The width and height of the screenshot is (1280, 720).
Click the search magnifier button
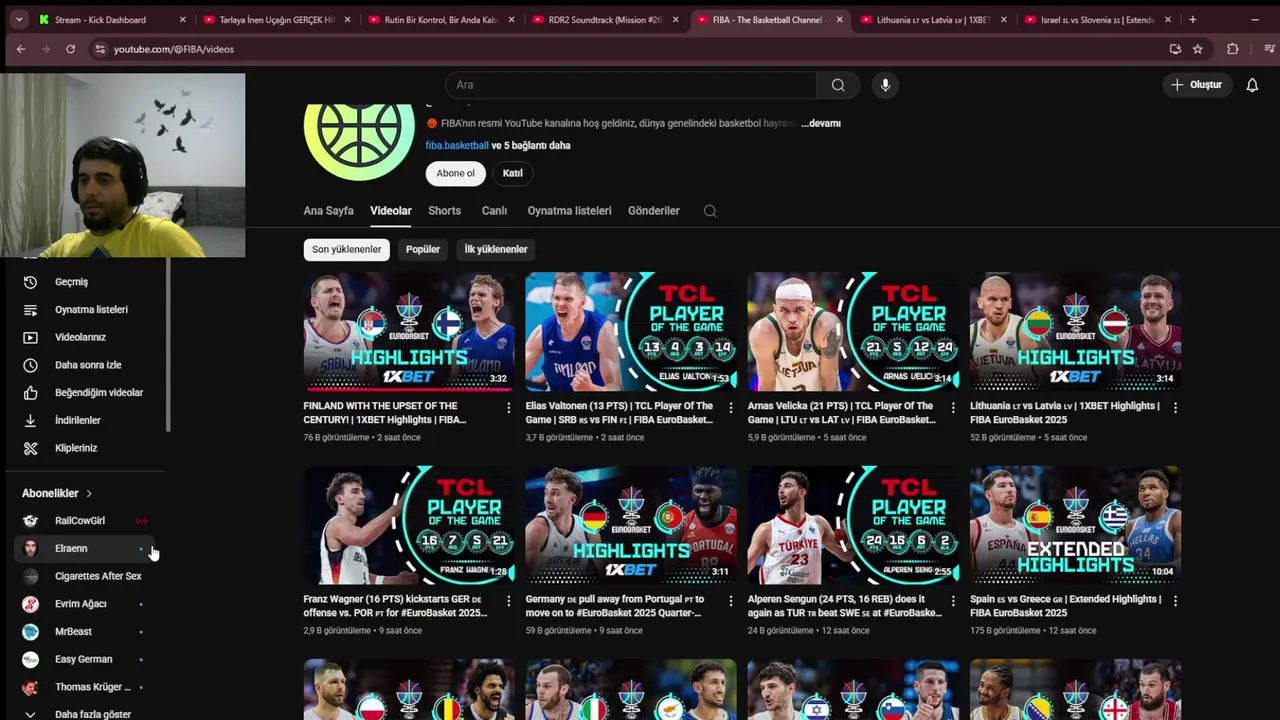838,85
